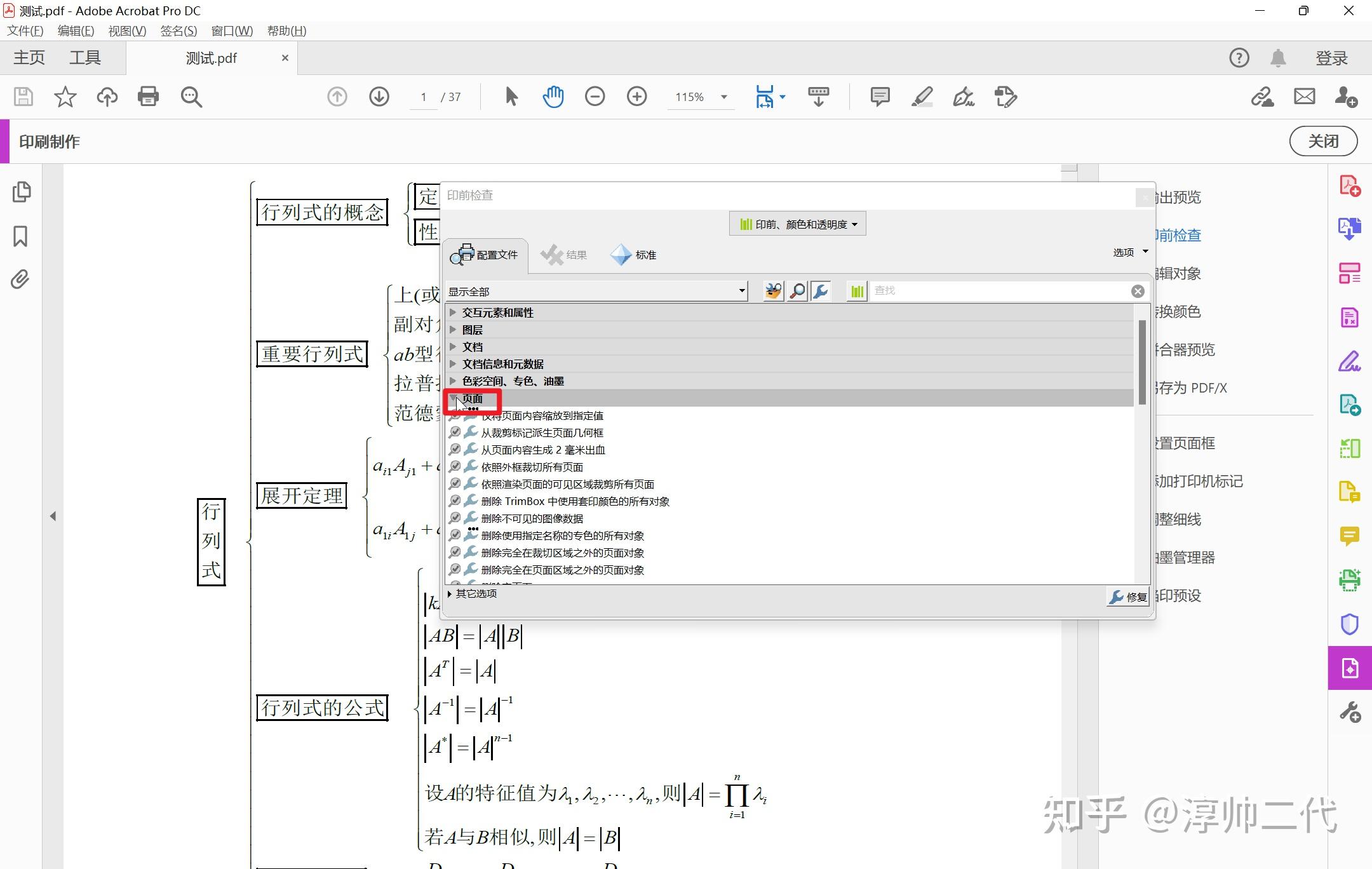Viewport: 1372px width, 869px height.
Task: Toggle check beside 依照外框裁切所有页面
Action: tap(455, 467)
